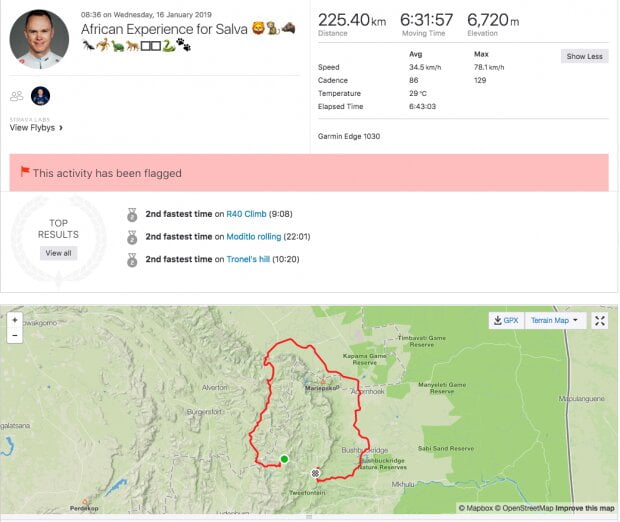
Task: Click the athlete's large profile photo
Action: coord(39,39)
